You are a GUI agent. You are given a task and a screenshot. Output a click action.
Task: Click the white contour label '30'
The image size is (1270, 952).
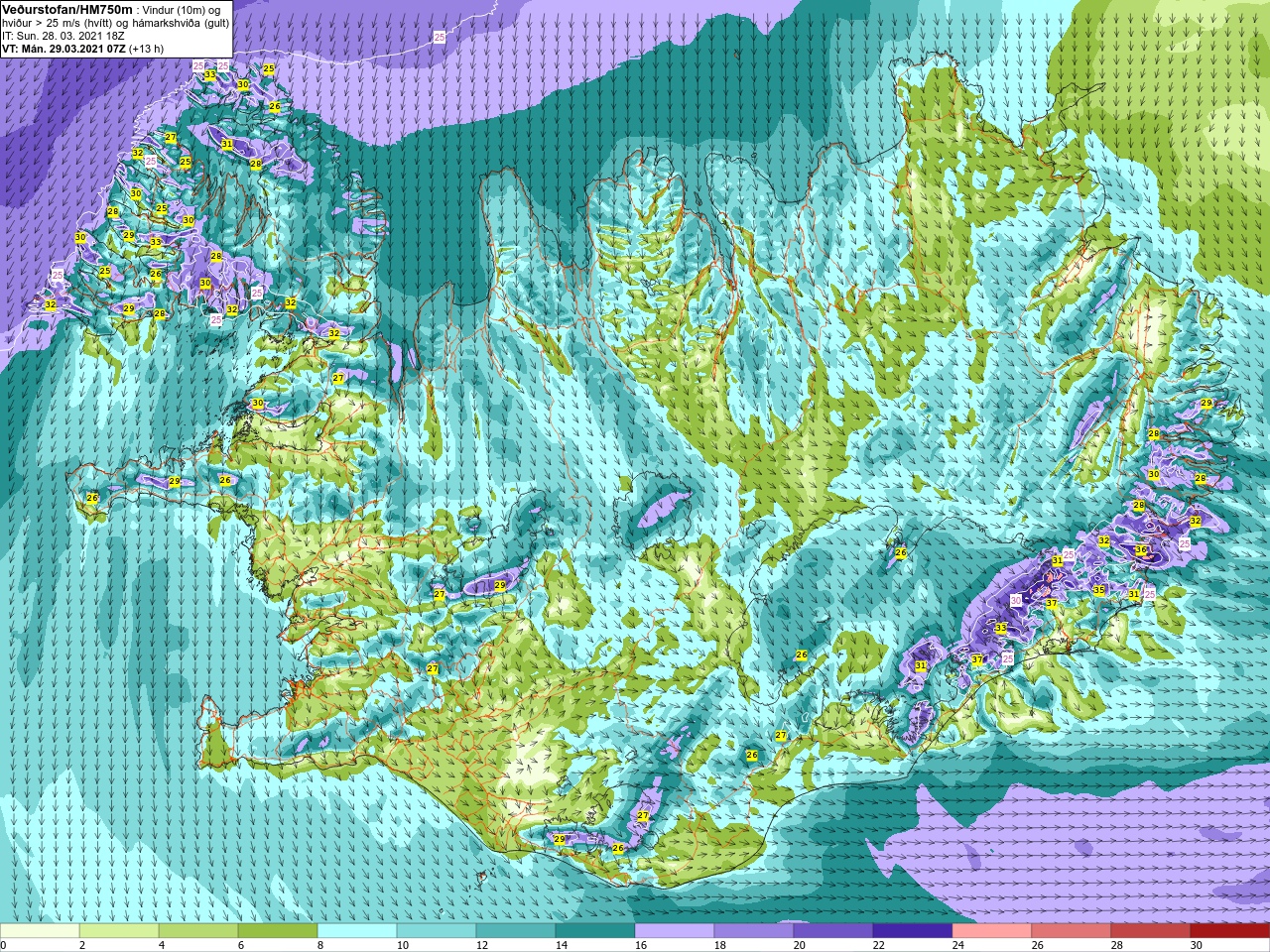(x=1016, y=600)
